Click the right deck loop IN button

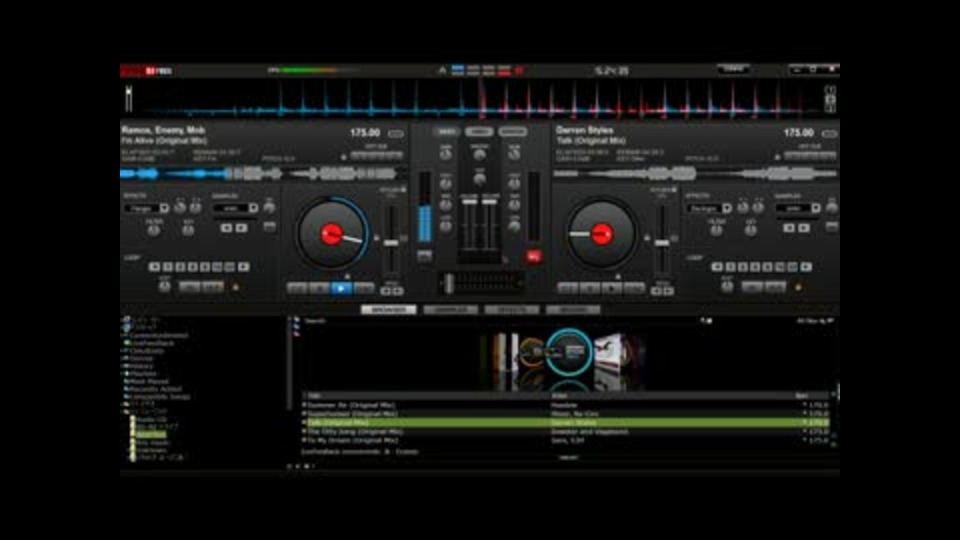pyautogui.click(x=752, y=286)
